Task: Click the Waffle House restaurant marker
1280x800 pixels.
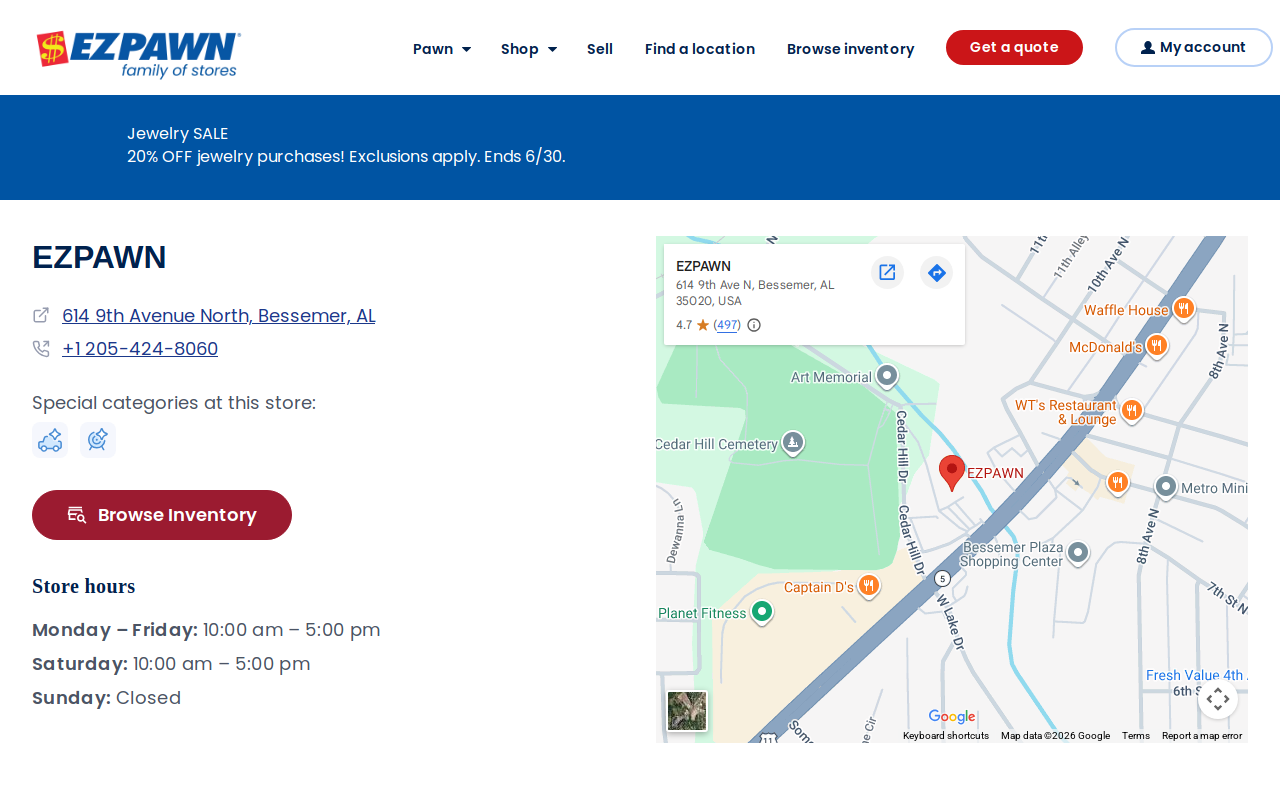Action: tap(1183, 309)
